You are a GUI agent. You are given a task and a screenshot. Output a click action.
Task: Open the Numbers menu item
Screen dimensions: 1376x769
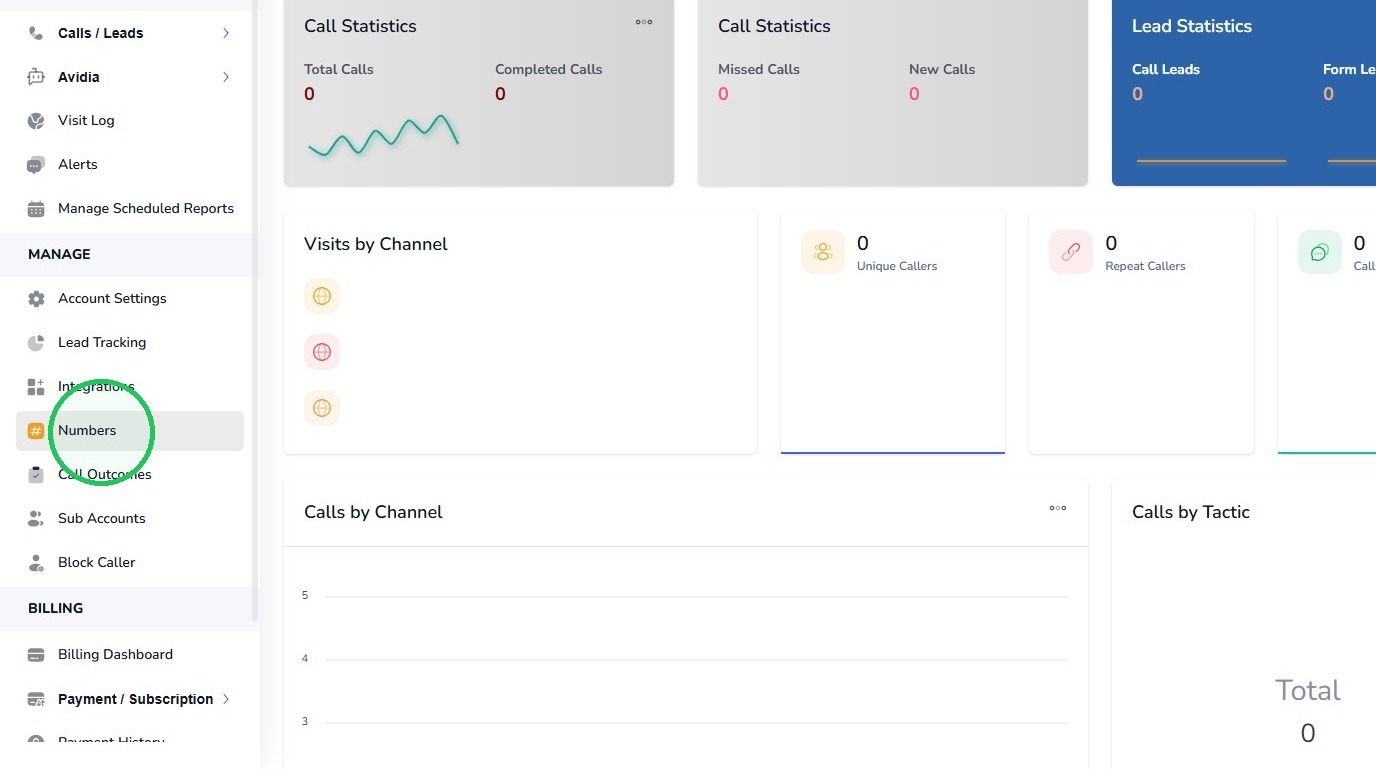[x=130, y=431]
